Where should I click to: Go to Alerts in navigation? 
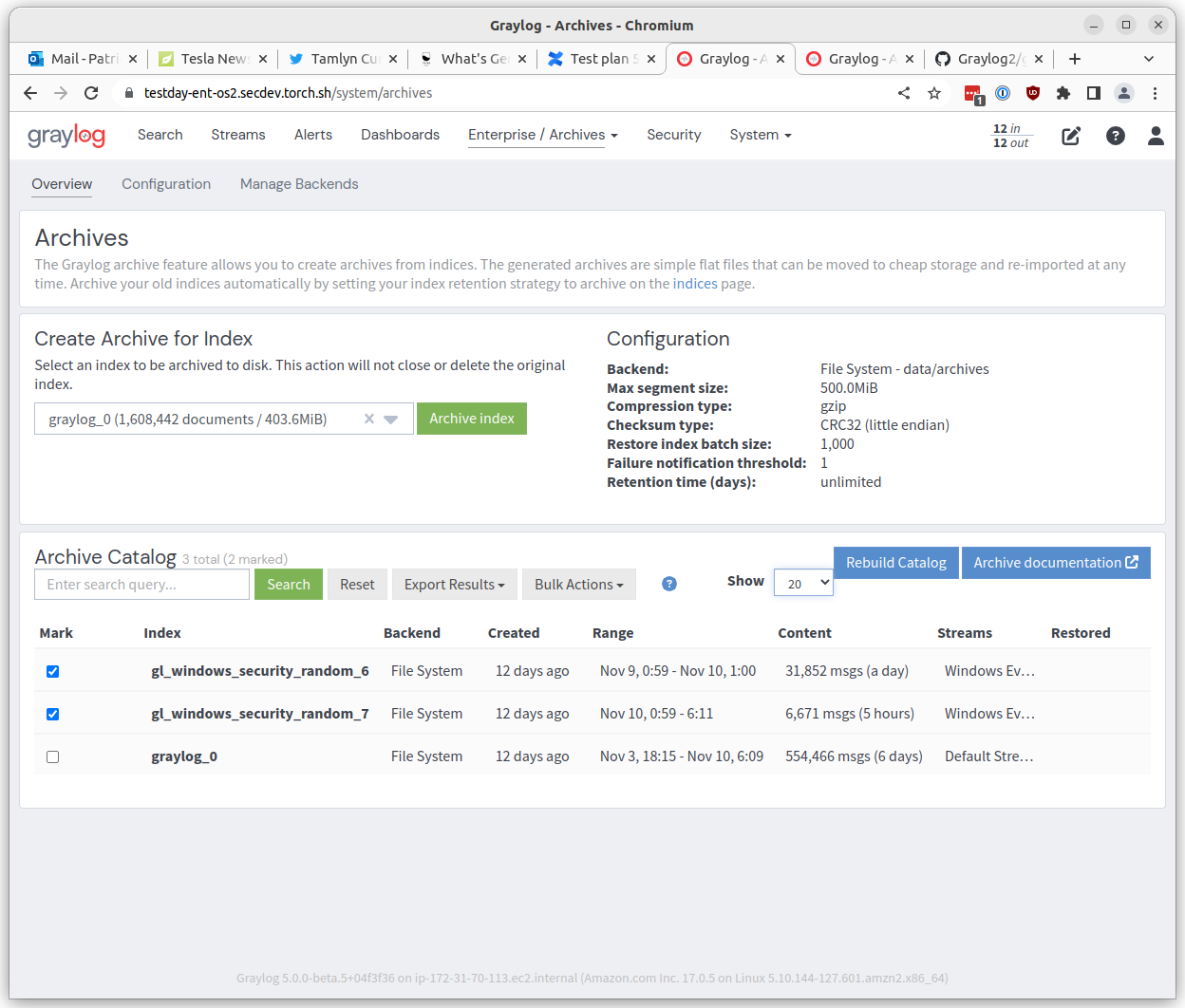tap(313, 135)
